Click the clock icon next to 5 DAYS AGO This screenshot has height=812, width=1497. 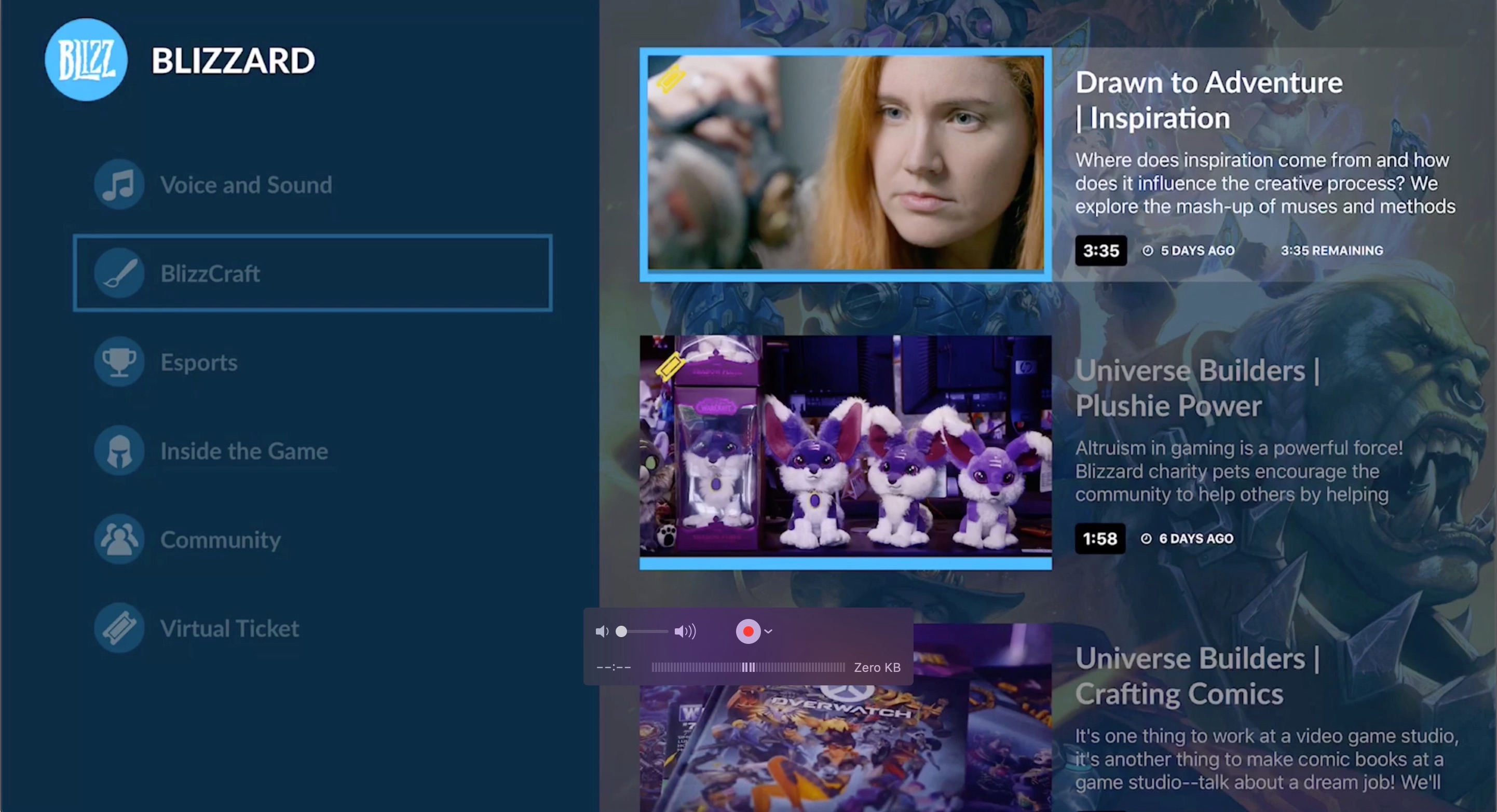(x=1148, y=250)
